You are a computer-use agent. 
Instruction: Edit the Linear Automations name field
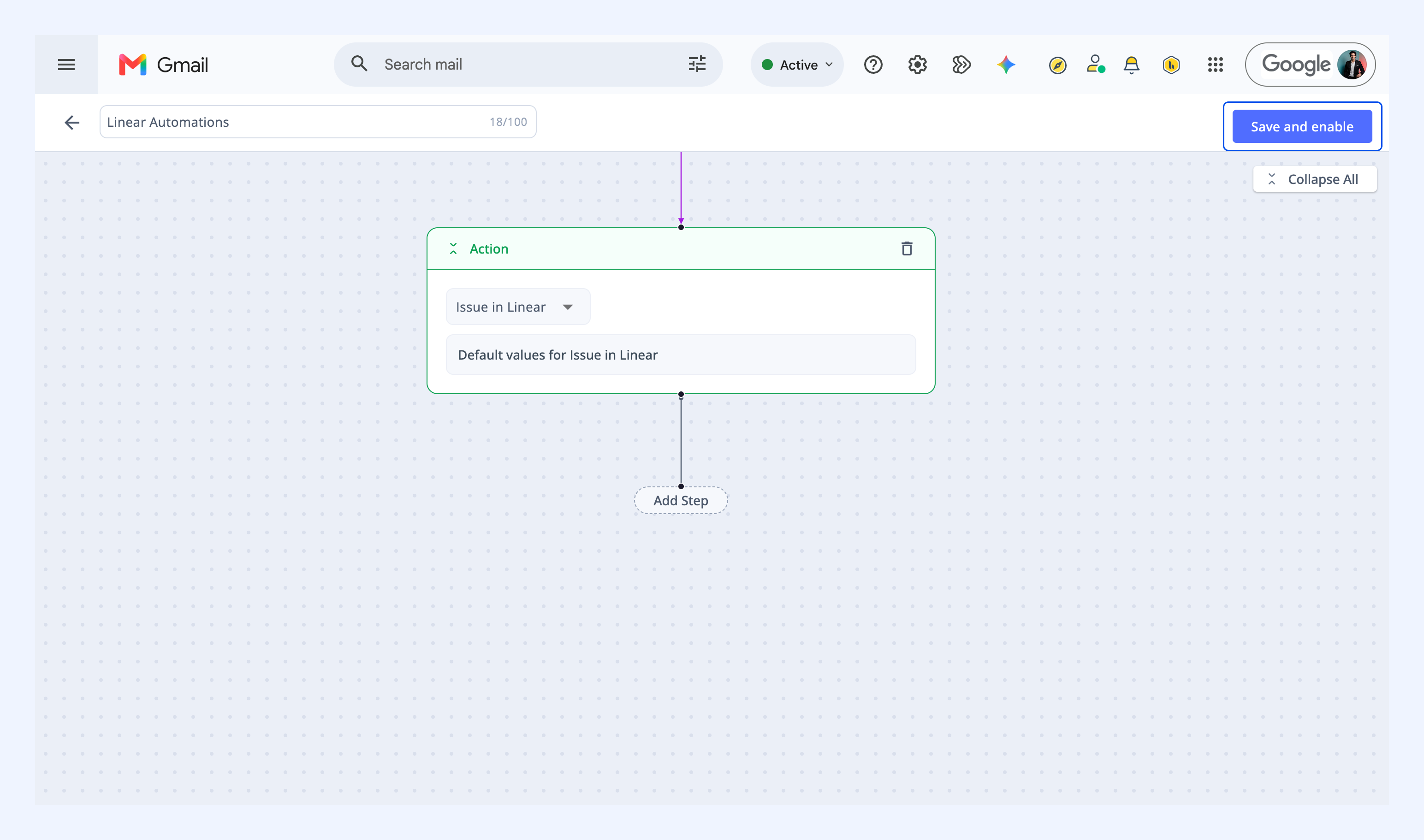coord(318,122)
